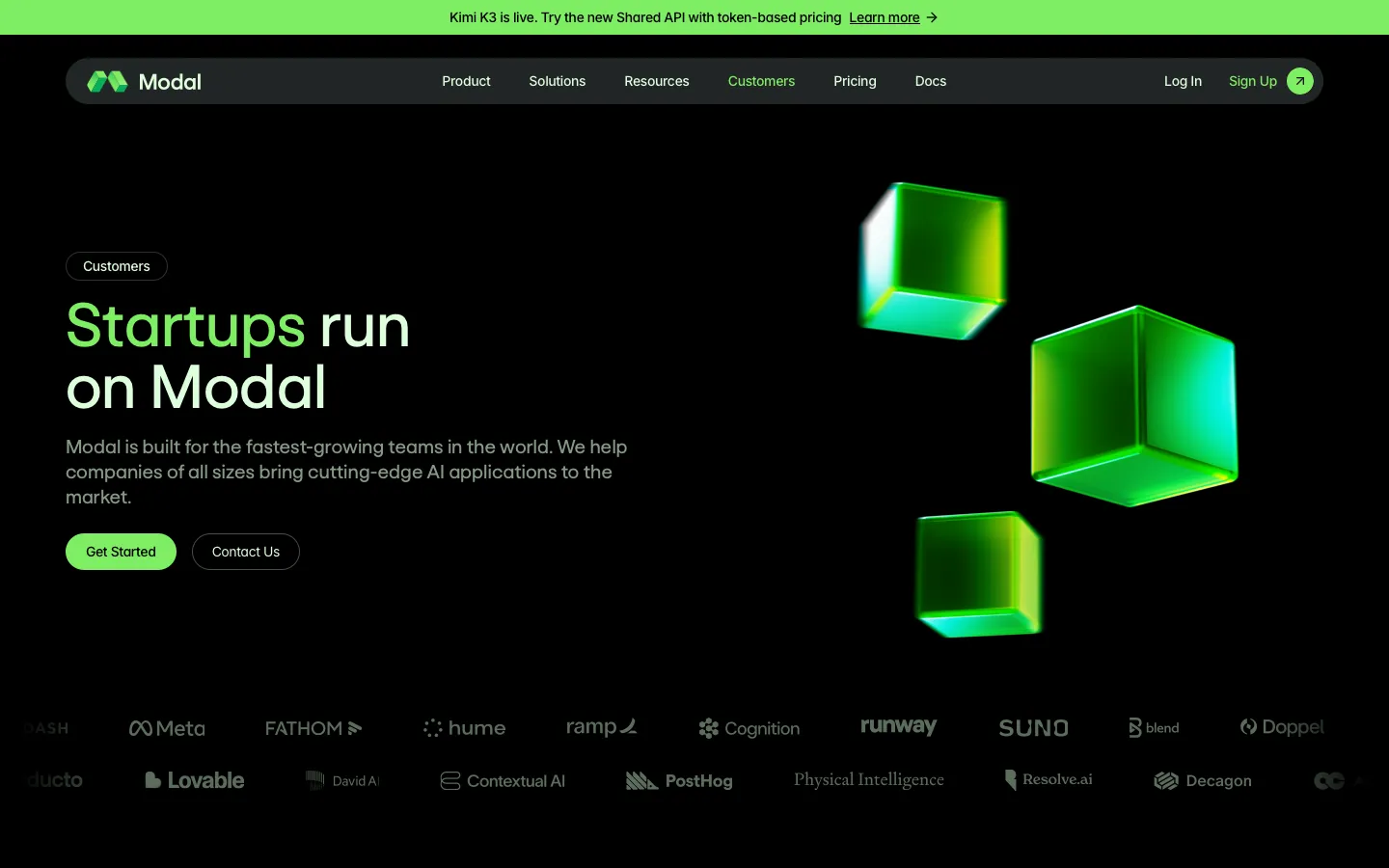This screenshot has width=1389, height=868.
Task: Click the Contact Us button
Action: click(246, 552)
